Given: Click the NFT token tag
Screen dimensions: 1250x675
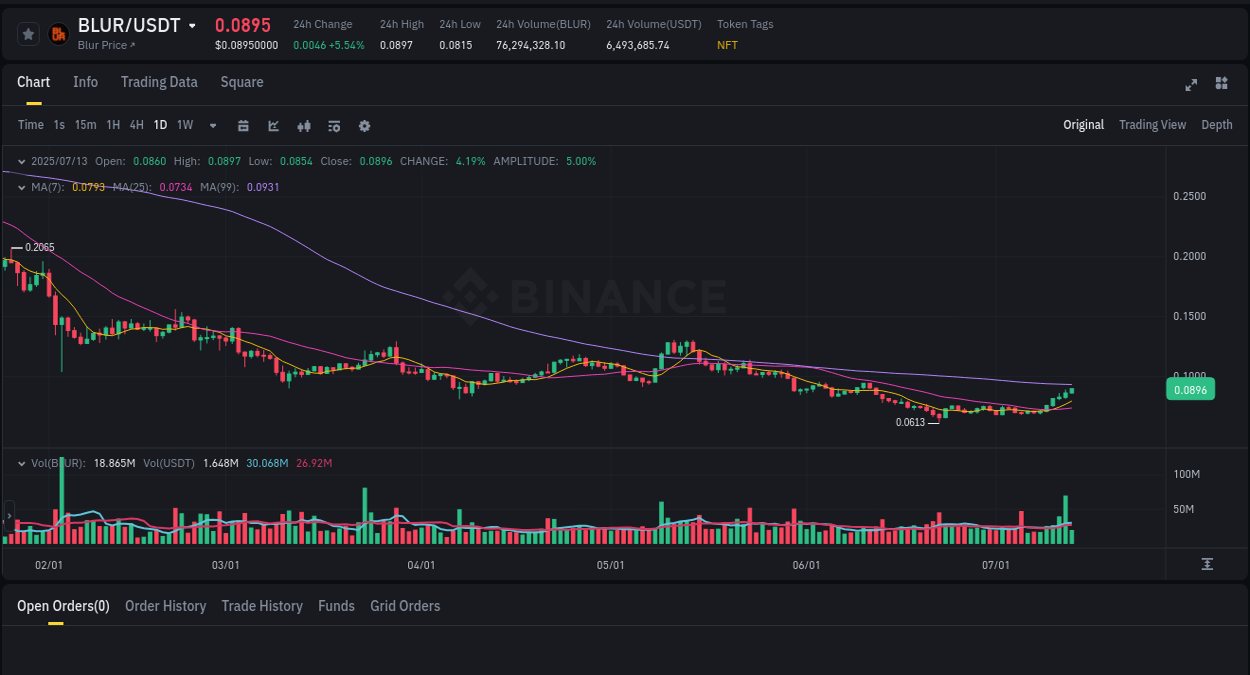Looking at the screenshot, I should point(726,44).
